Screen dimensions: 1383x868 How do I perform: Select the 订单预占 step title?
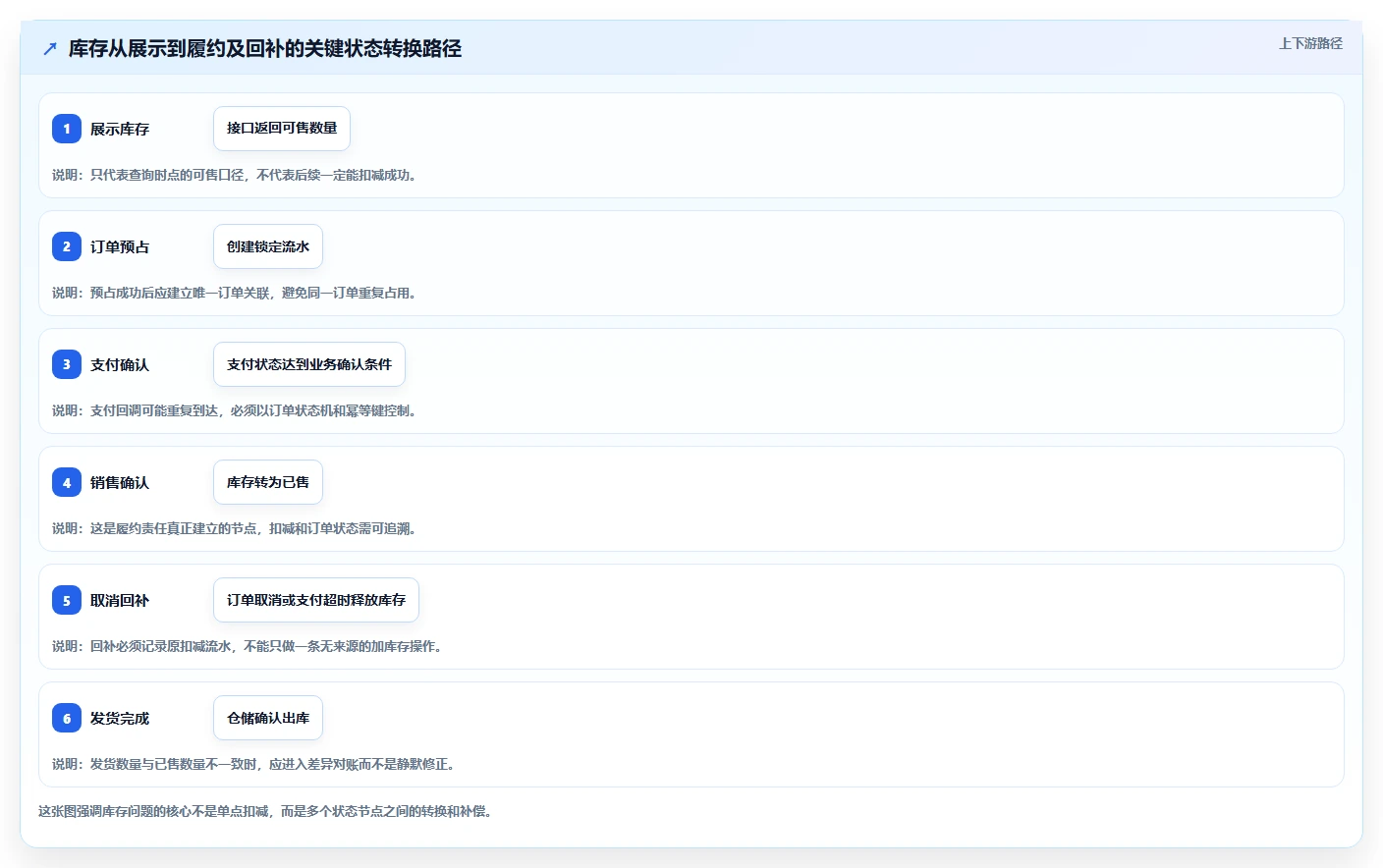(x=120, y=246)
